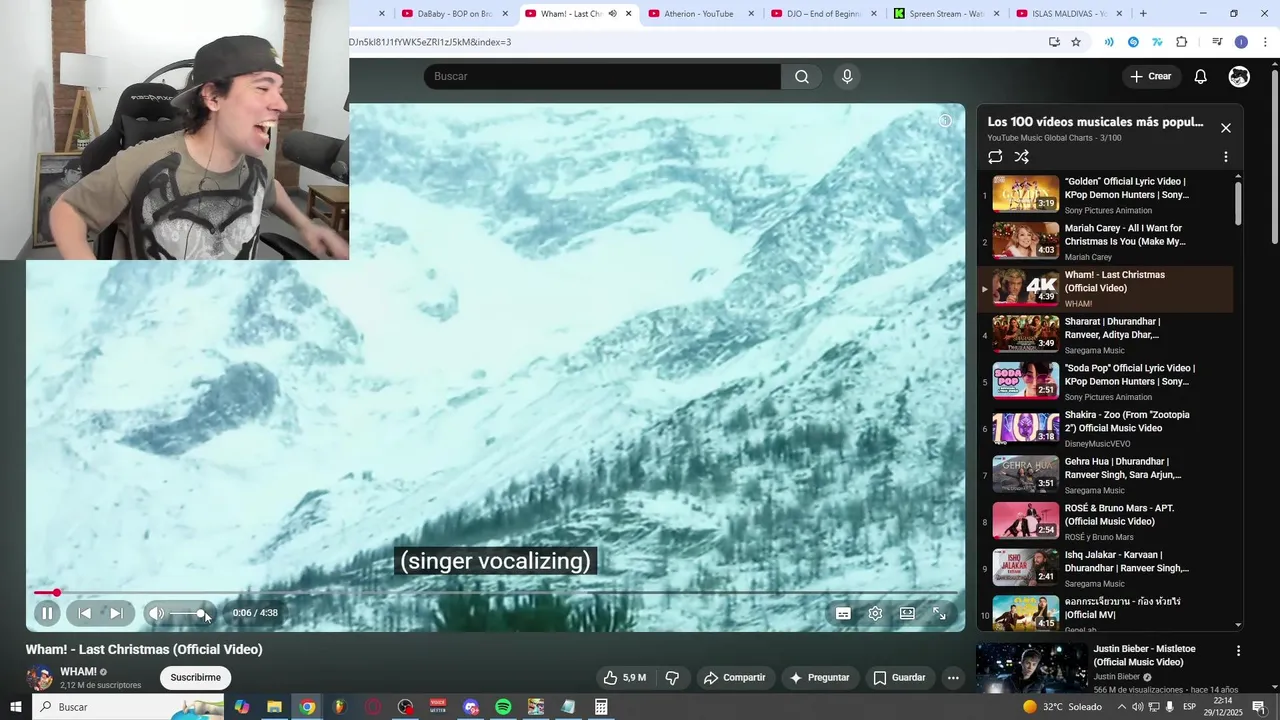
Task: Play Mariah Carey All I Want for Christmas
Action: (x=1105, y=242)
